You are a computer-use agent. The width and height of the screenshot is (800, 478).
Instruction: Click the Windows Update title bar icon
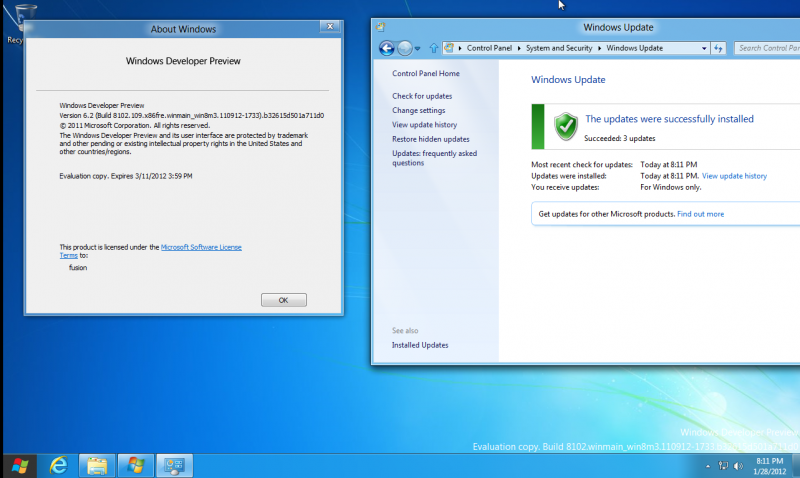tap(380, 27)
